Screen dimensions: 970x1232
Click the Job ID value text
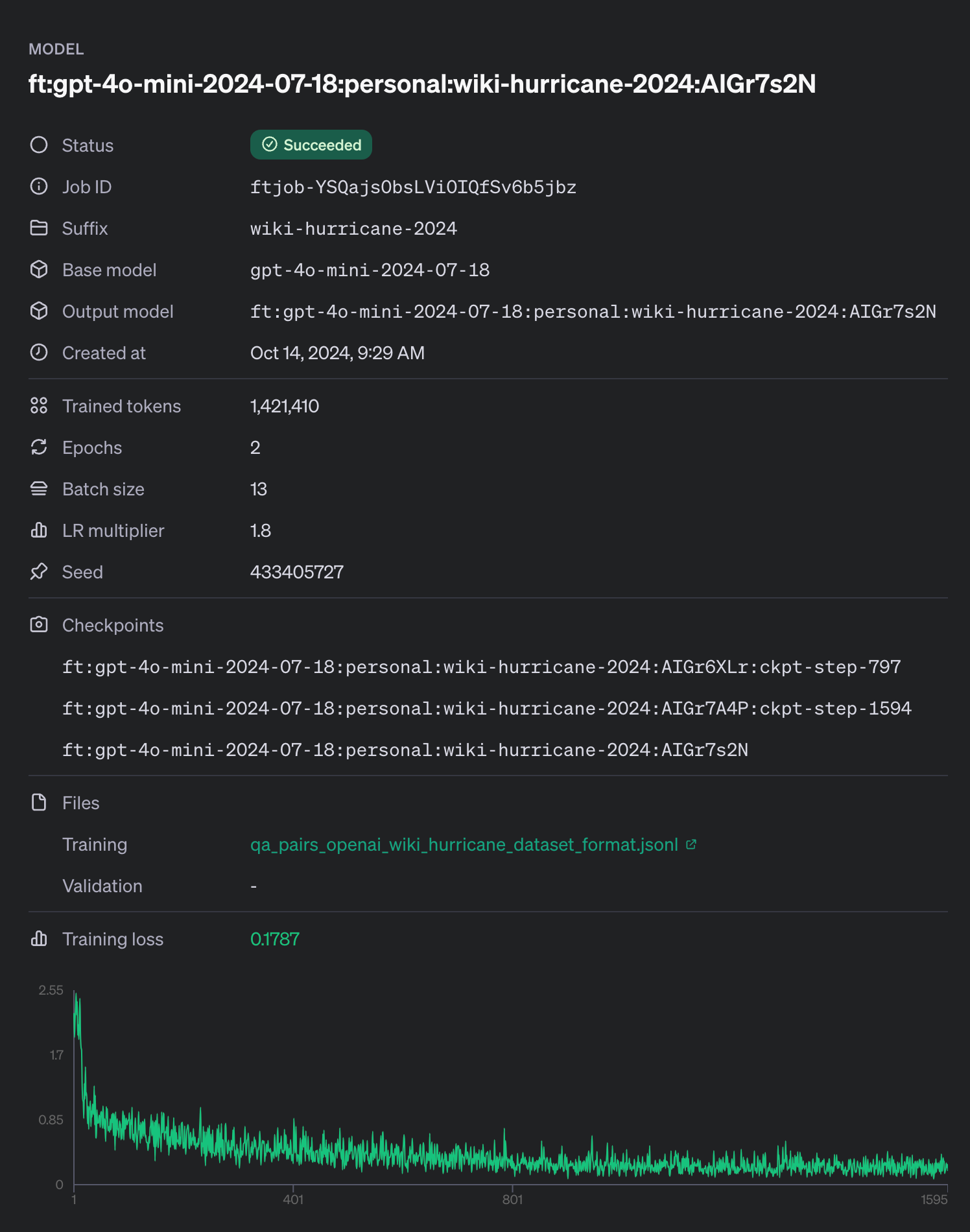(413, 187)
